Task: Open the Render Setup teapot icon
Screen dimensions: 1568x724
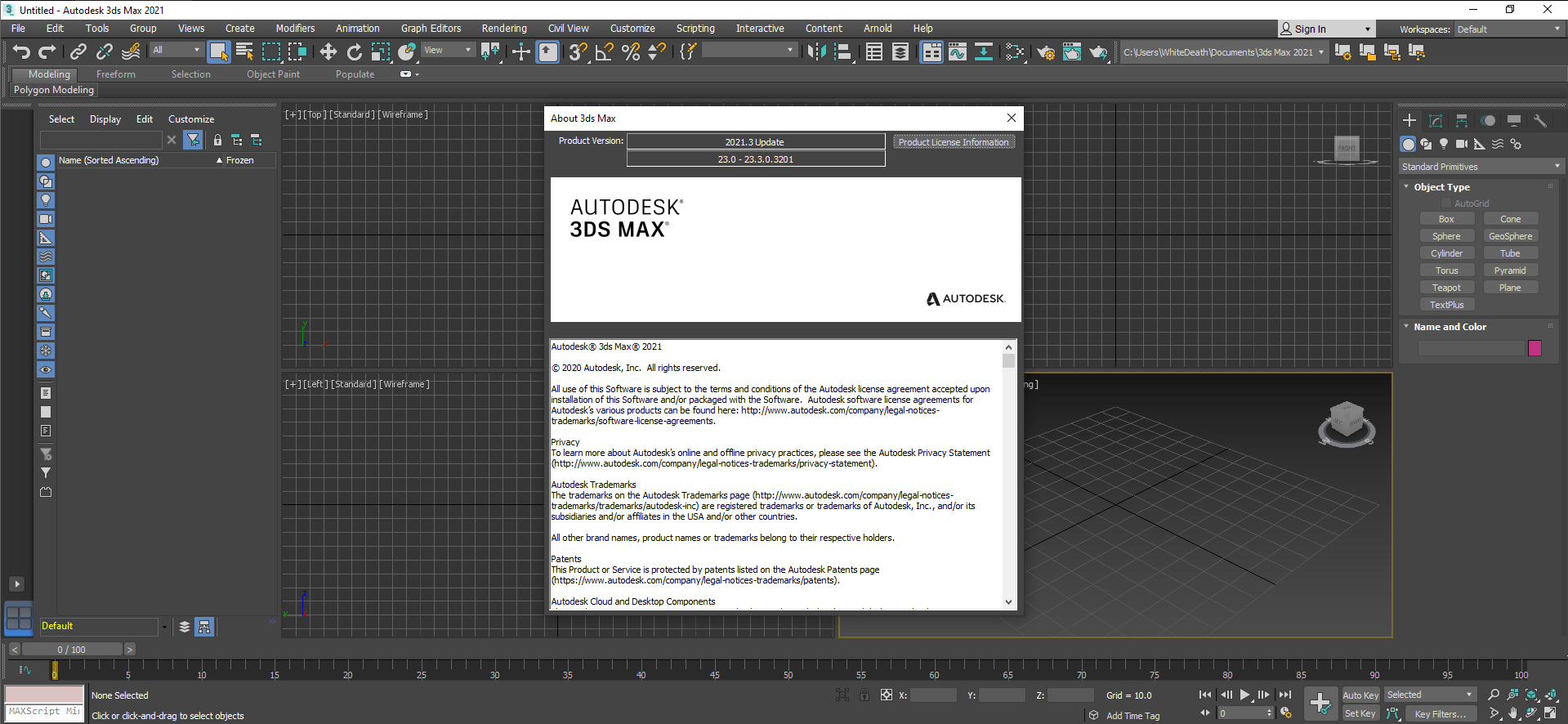Action: (1046, 52)
